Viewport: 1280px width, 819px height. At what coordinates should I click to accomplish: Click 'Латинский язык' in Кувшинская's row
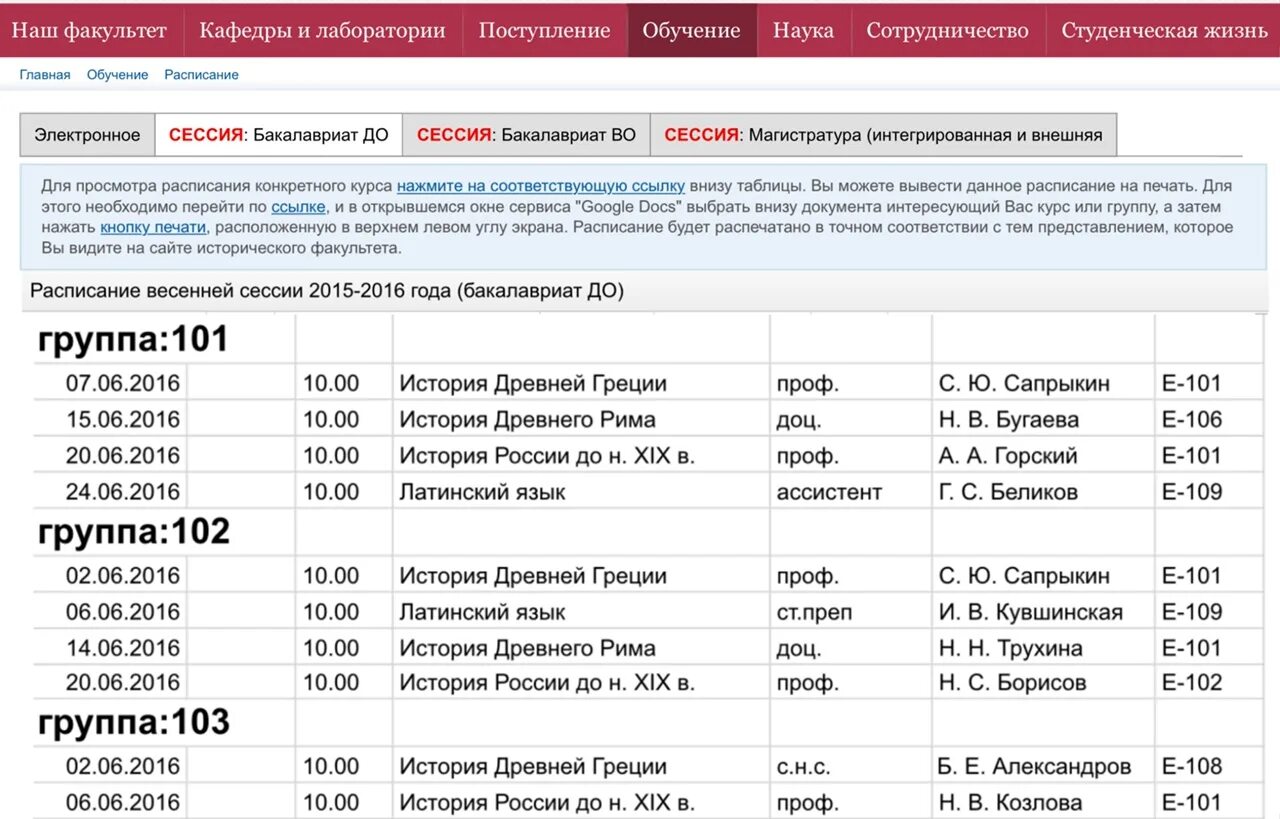482,612
